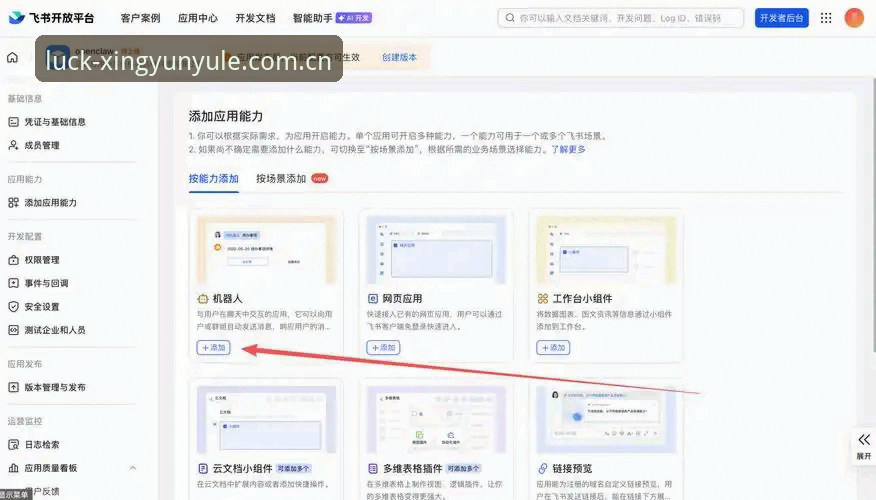Click the 网页应用 card title
Image resolution: width=876 pixels, height=500 pixels.
point(402,299)
